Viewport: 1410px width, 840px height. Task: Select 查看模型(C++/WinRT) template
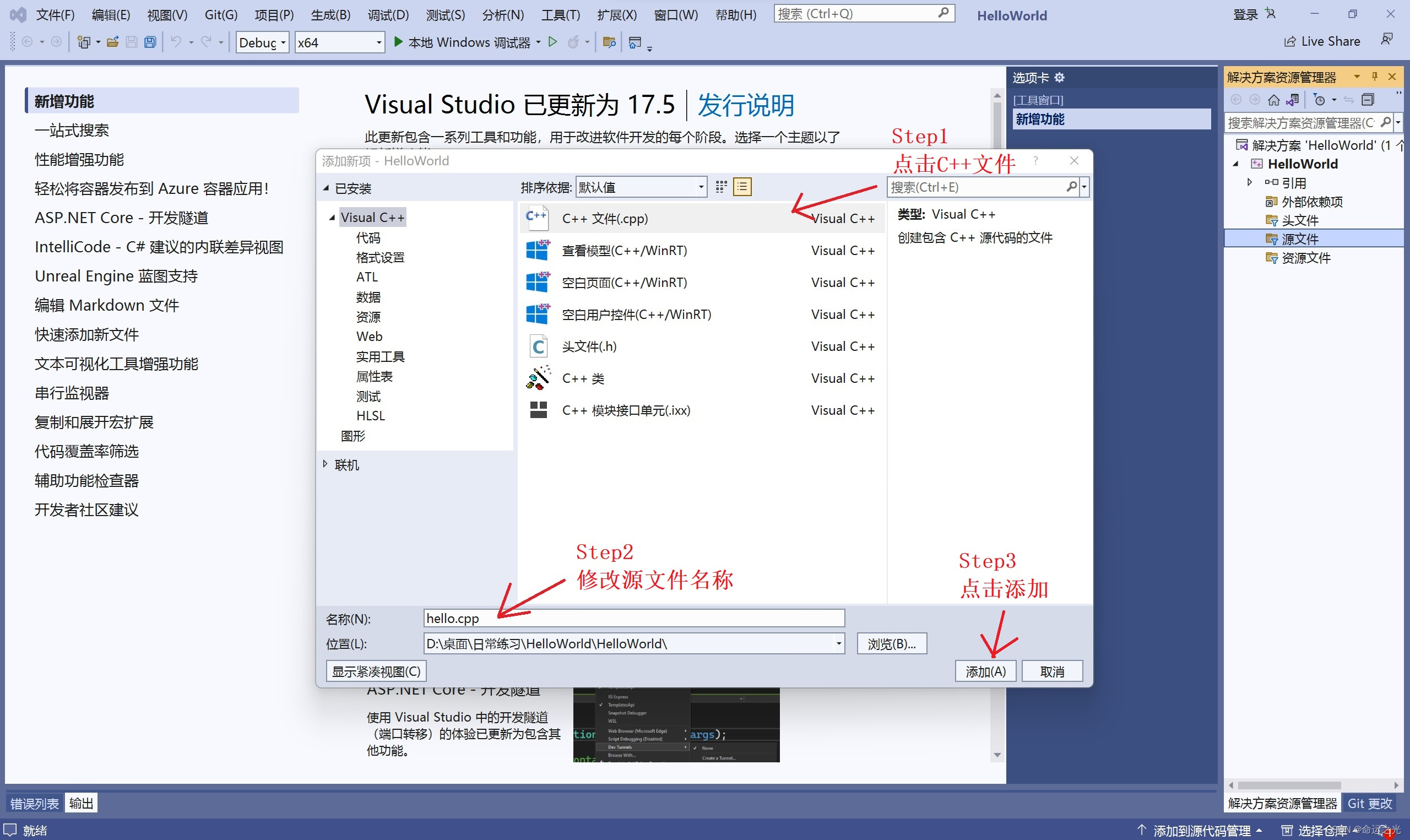702,251
